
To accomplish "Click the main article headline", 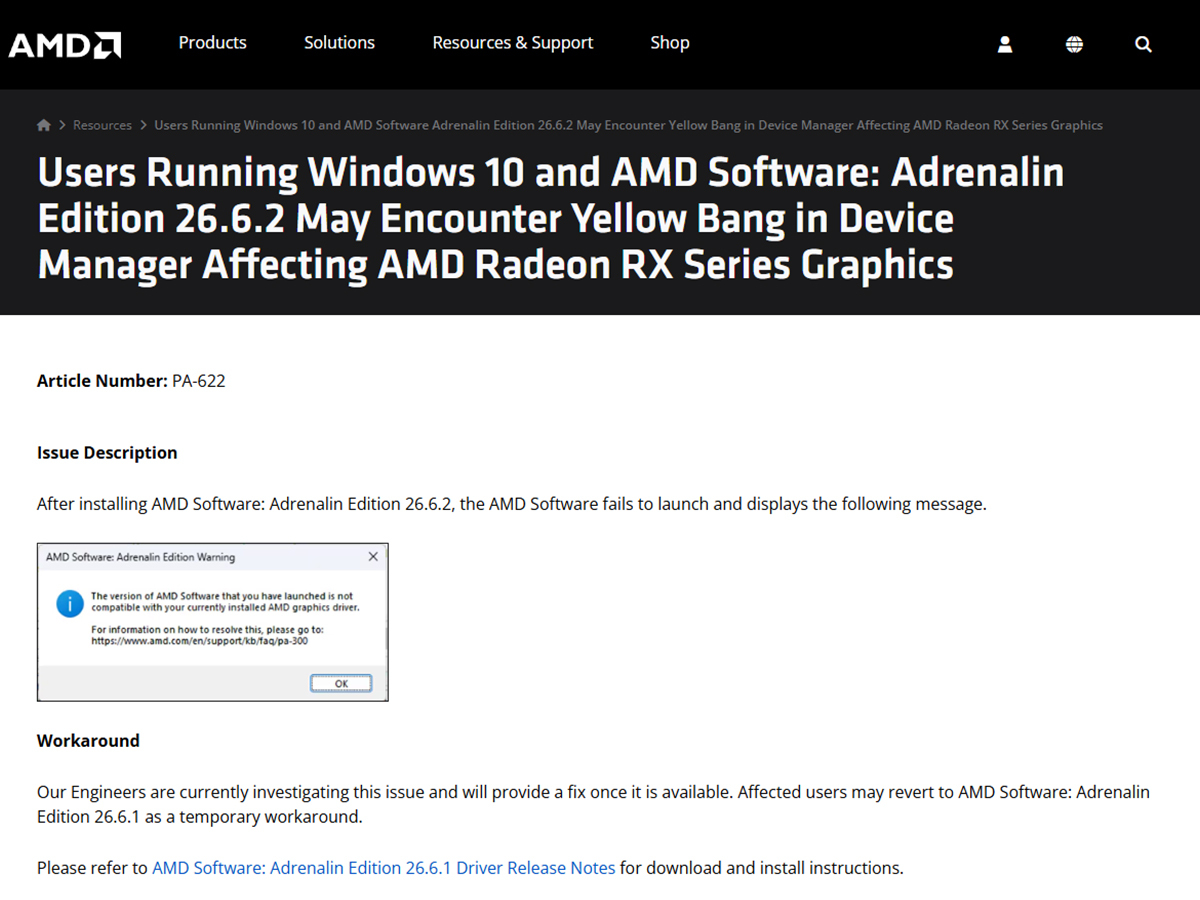I will (550, 219).
